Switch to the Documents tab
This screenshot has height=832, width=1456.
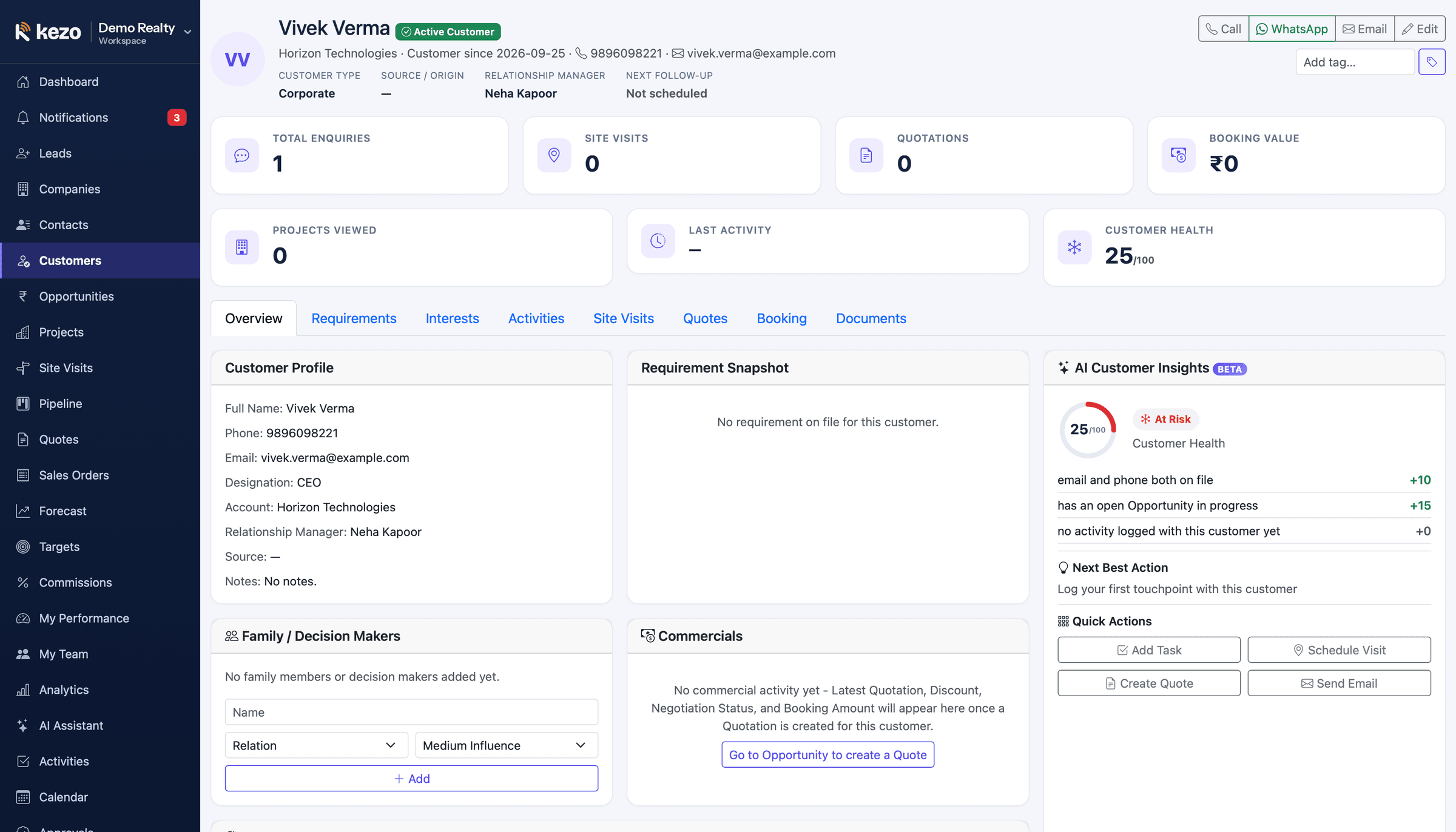coord(871,318)
